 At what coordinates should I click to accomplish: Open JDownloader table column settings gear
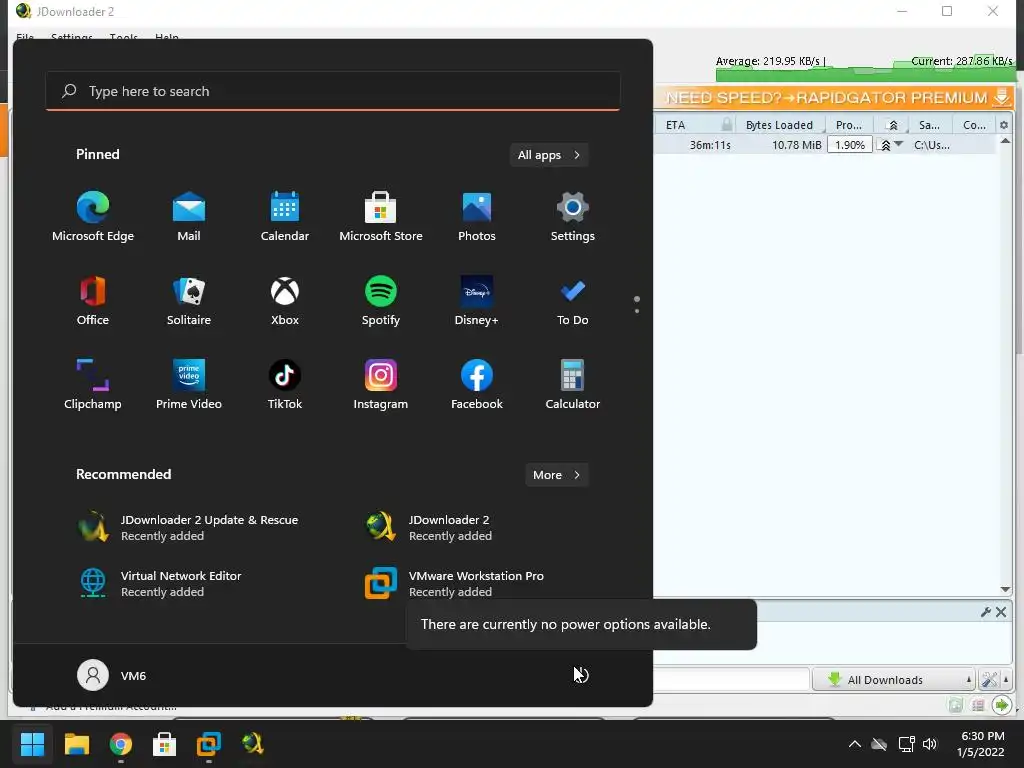pyautogui.click(x=1004, y=125)
